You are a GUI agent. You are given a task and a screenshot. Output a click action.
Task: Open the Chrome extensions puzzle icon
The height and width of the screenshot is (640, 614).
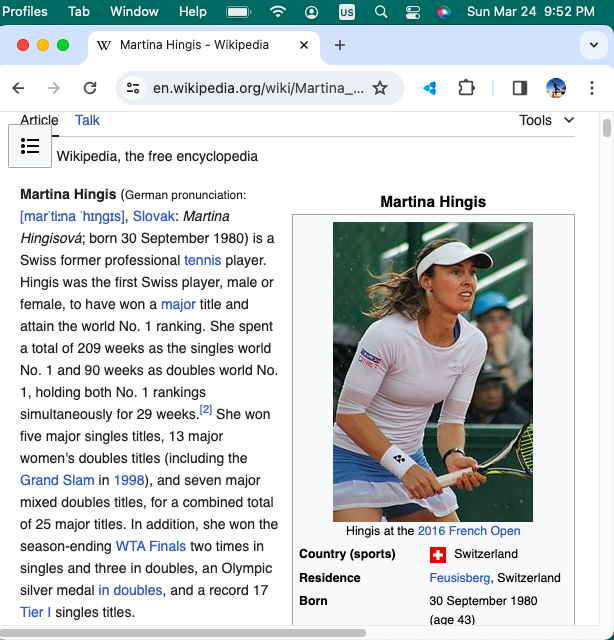click(x=466, y=88)
